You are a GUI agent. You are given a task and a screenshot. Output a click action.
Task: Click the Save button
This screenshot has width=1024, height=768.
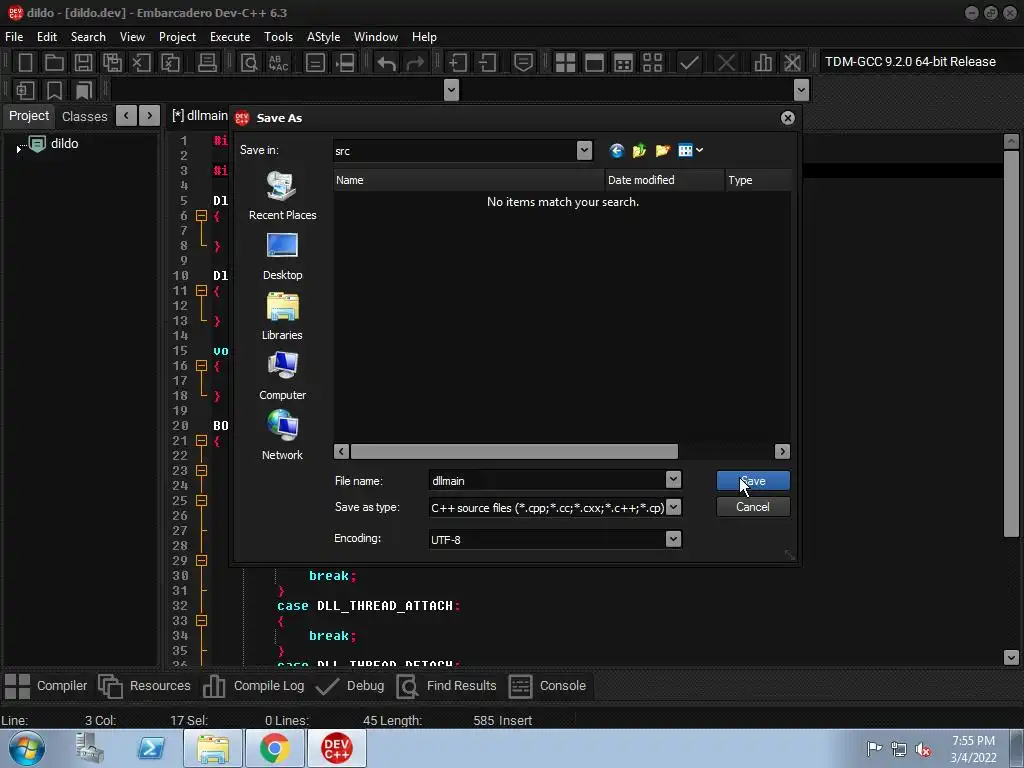click(753, 481)
